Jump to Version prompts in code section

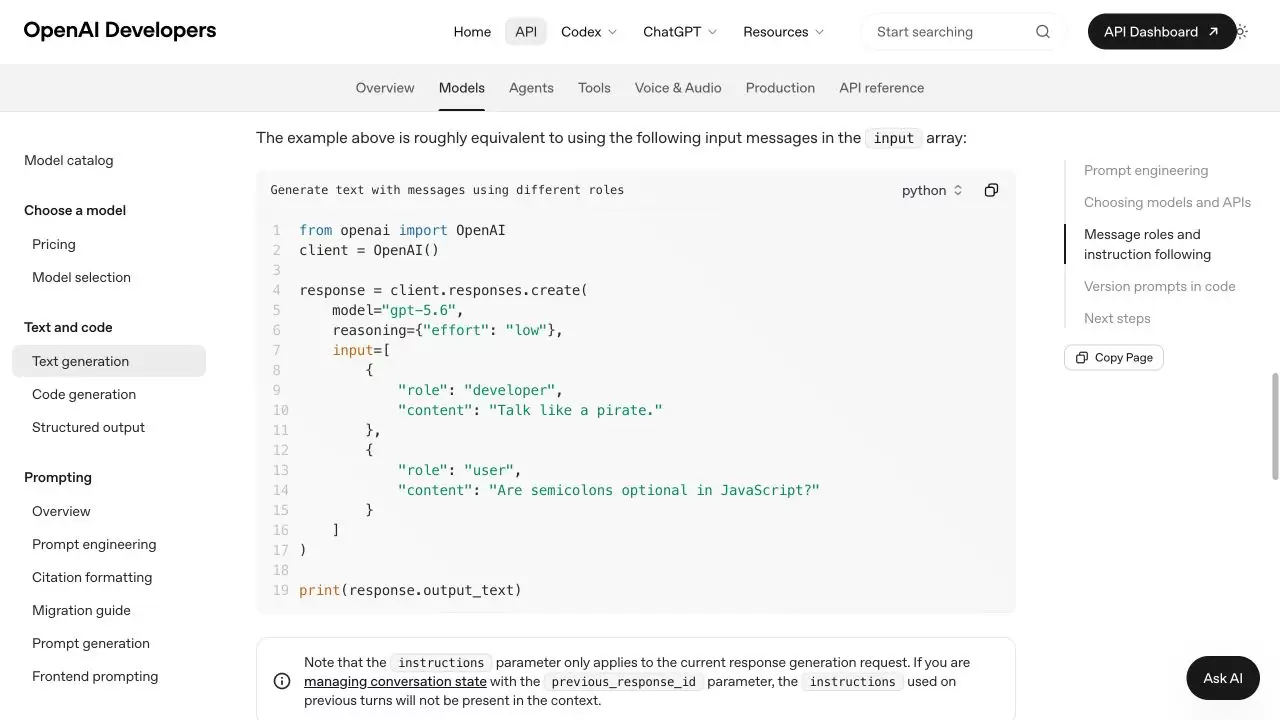point(1160,287)
